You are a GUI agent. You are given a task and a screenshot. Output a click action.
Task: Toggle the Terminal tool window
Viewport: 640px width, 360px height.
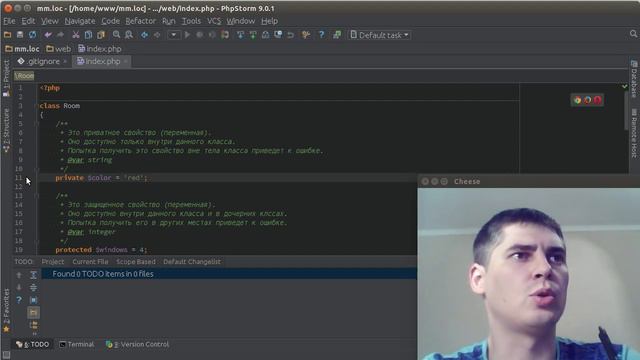(76, 344)
